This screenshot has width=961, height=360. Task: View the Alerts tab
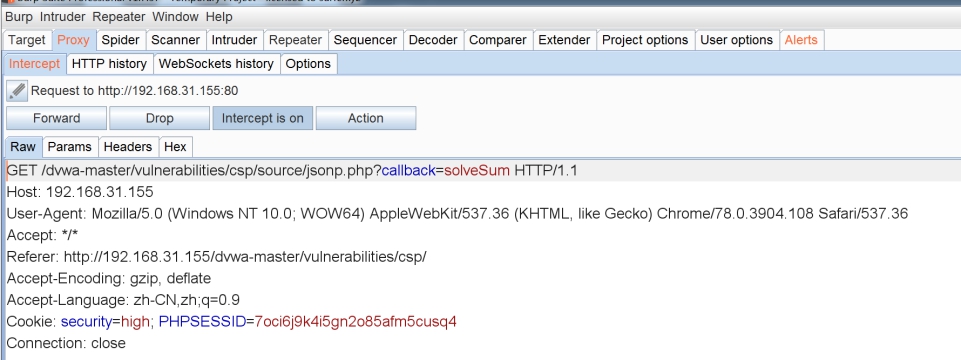(801, 40)
